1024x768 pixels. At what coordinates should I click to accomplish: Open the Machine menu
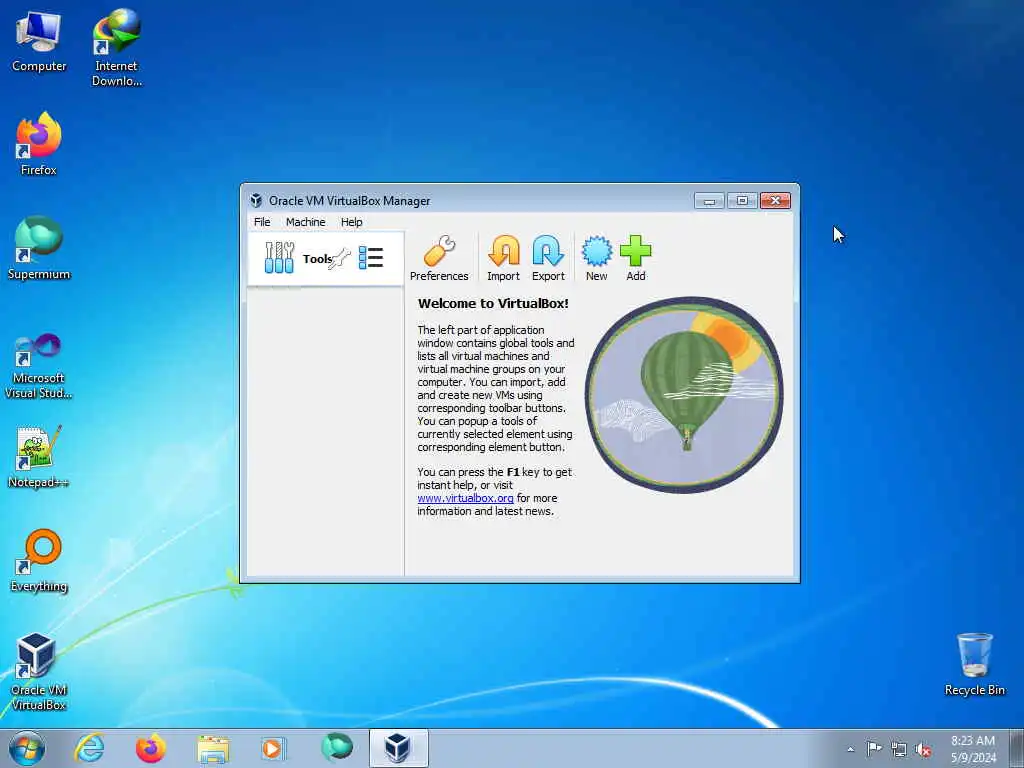(x=305, y=222)
